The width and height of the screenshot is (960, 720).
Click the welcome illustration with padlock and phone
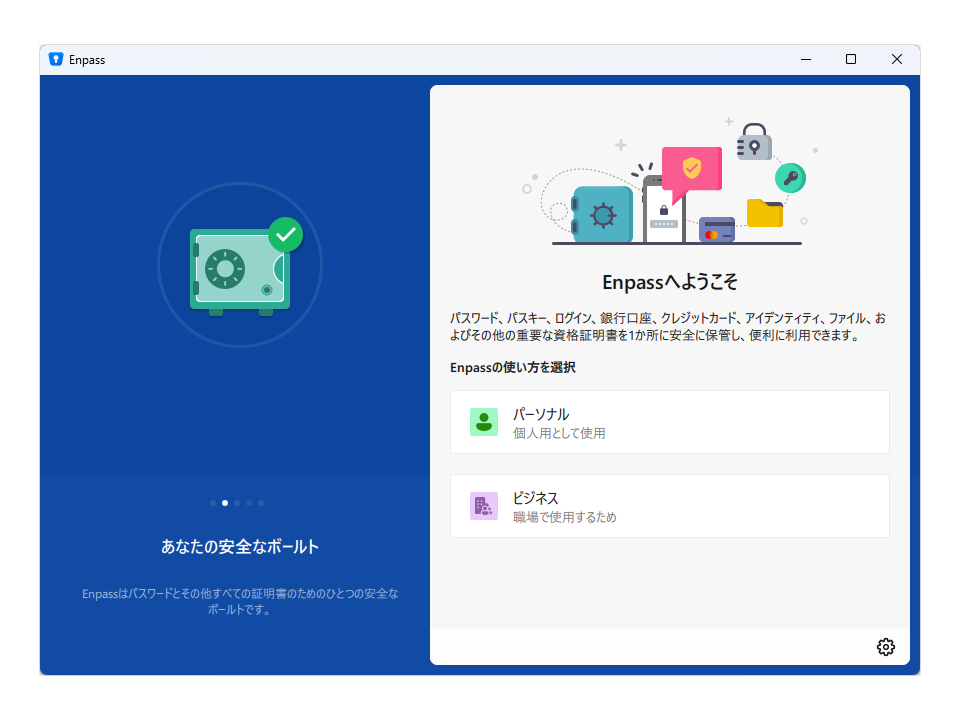(670, 182)
